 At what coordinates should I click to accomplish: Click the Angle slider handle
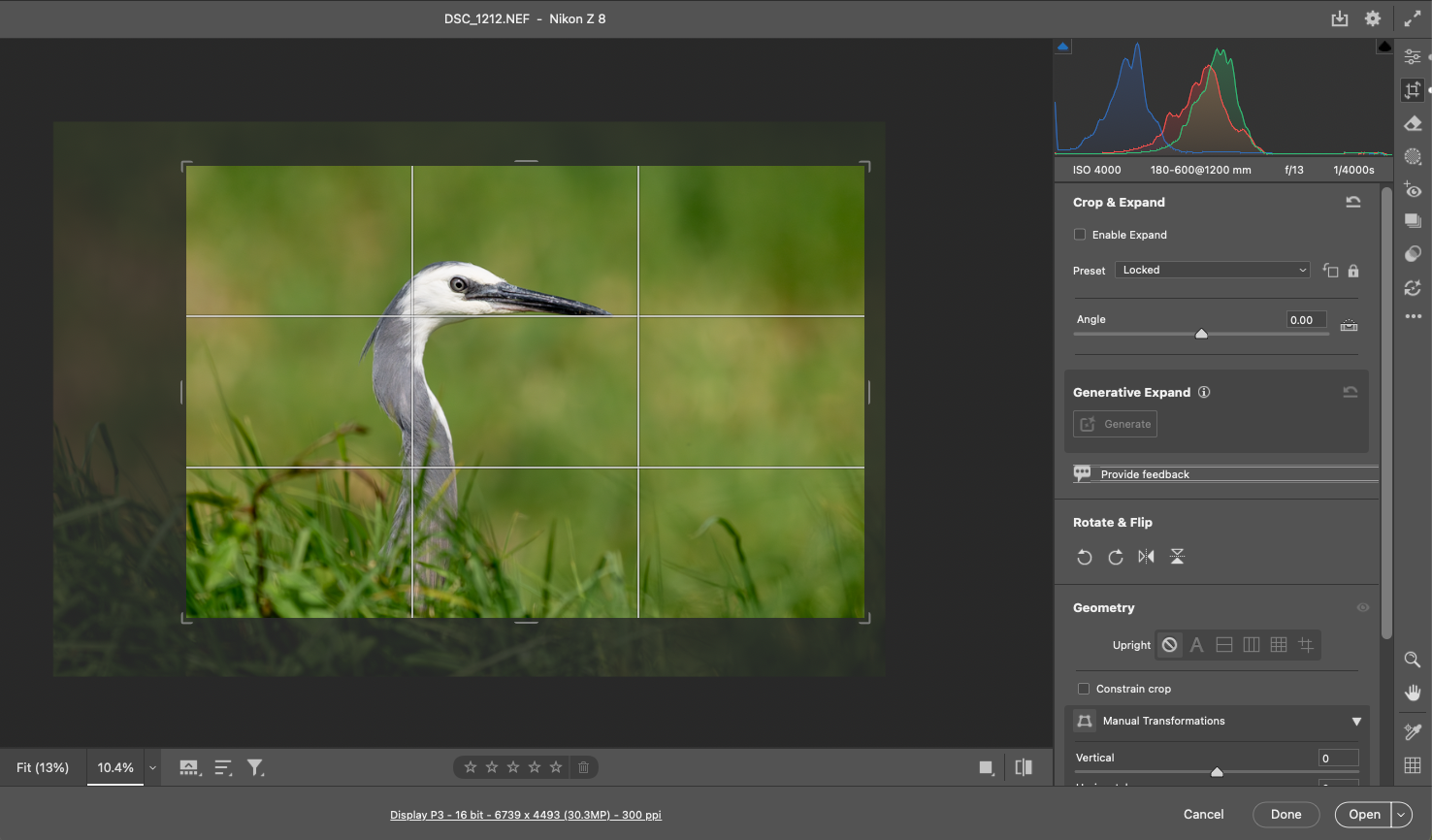[x=1201, y=334]
